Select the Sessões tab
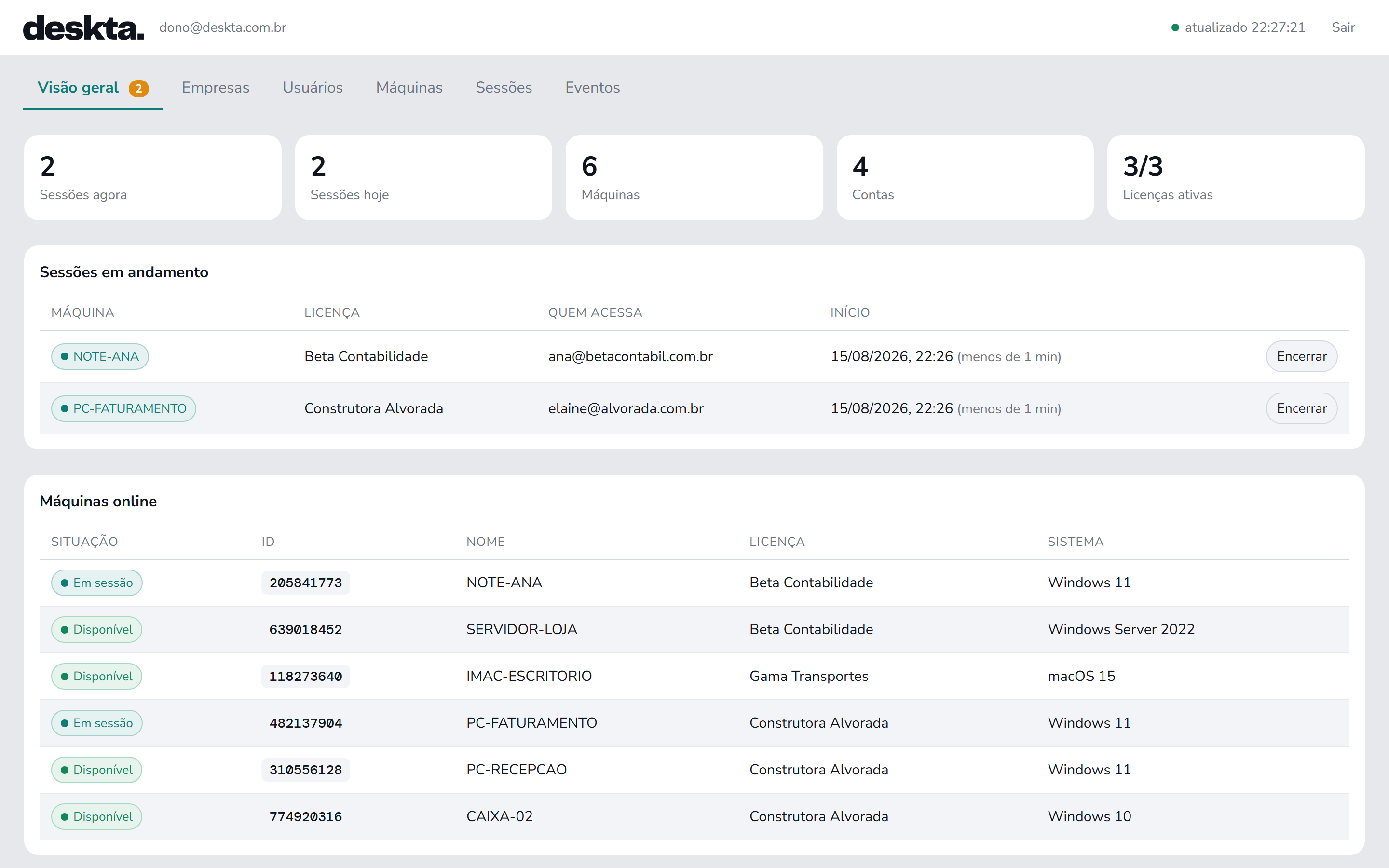Screen dimensions: 1389x868 [504, 87]
